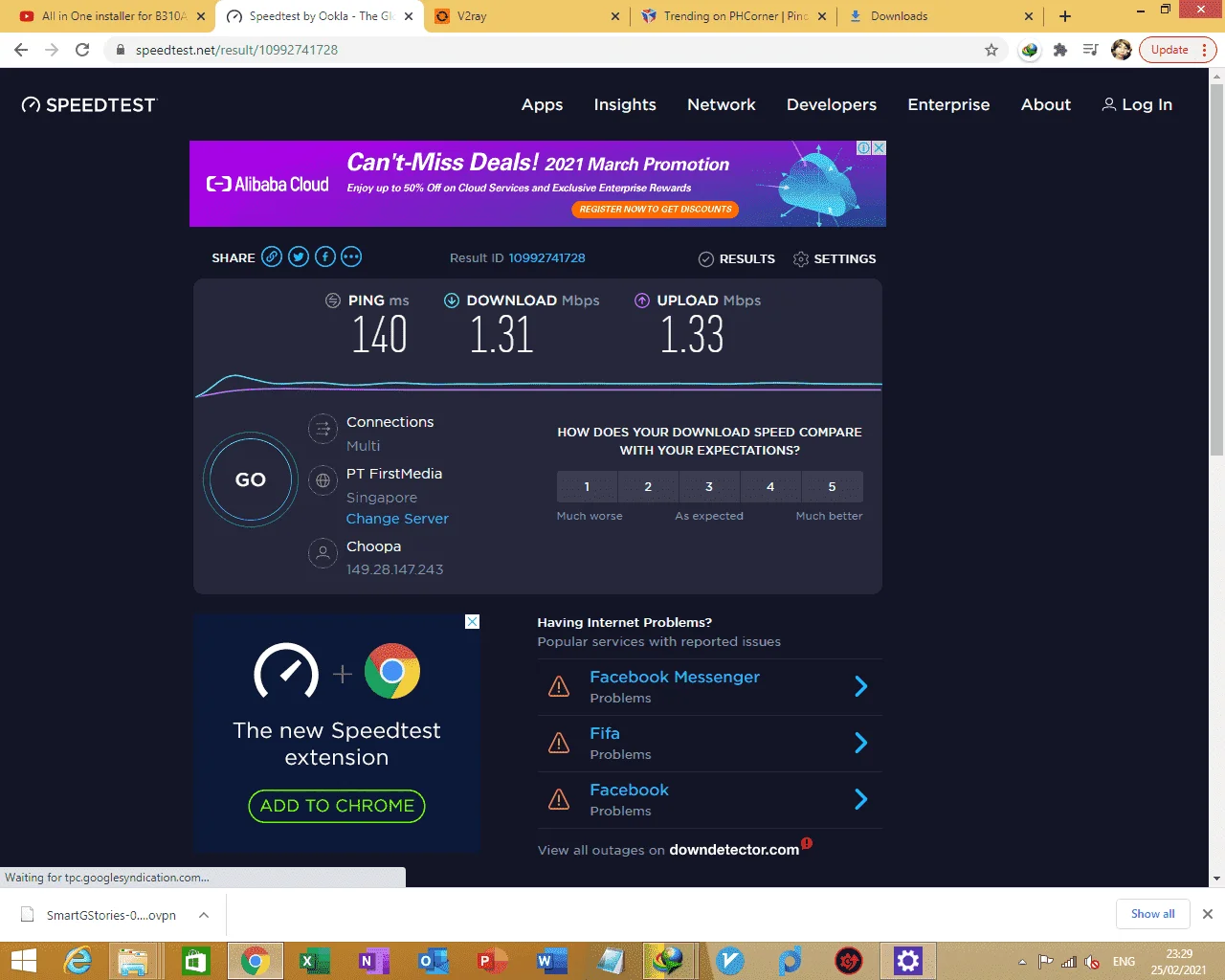1225x980 pixels.
Task: Switch to the Downloads tab
Action: [941, 16]
